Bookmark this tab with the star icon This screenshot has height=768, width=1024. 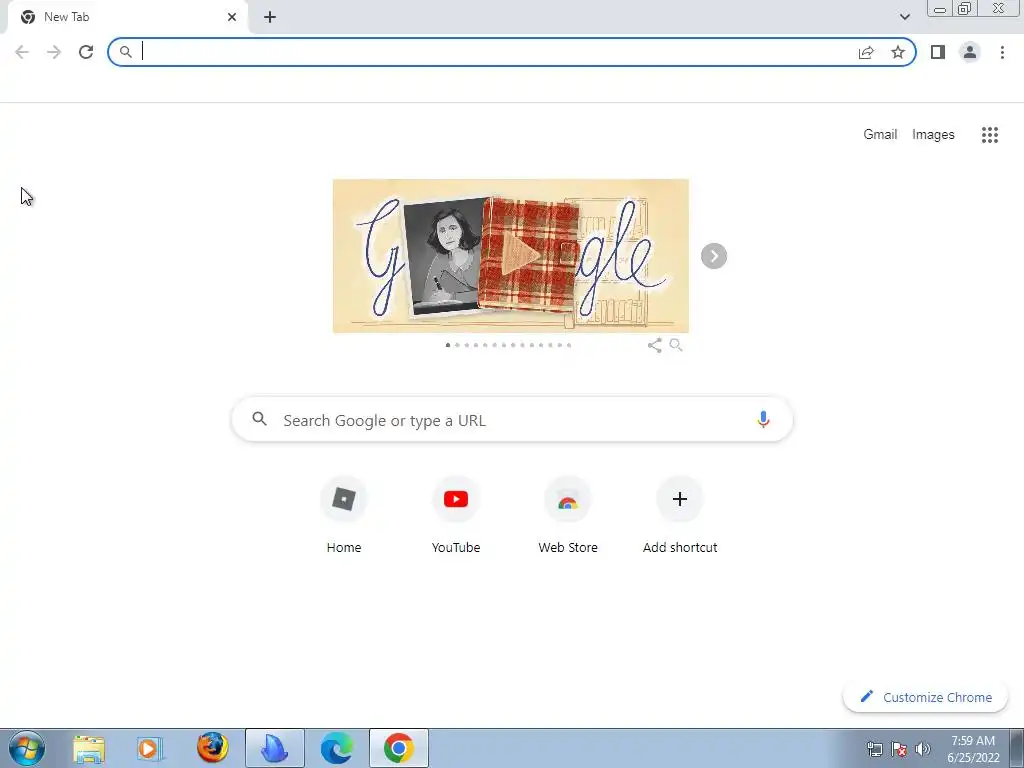click(898, 52)
